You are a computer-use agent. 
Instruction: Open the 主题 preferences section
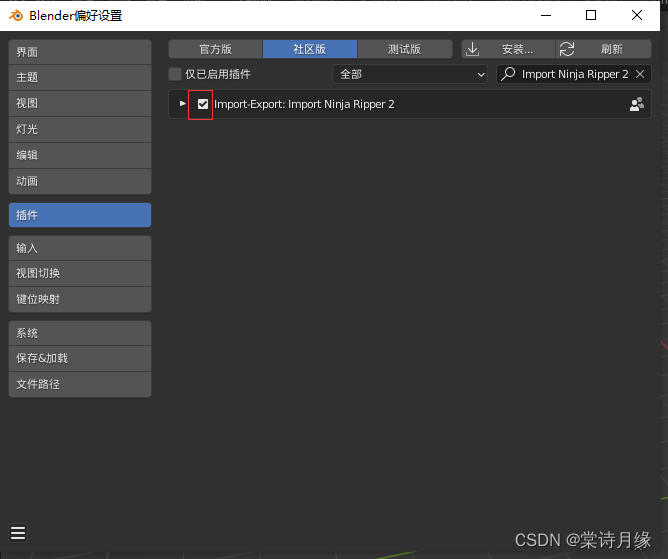pyautogui.click(x=80, y=78)
